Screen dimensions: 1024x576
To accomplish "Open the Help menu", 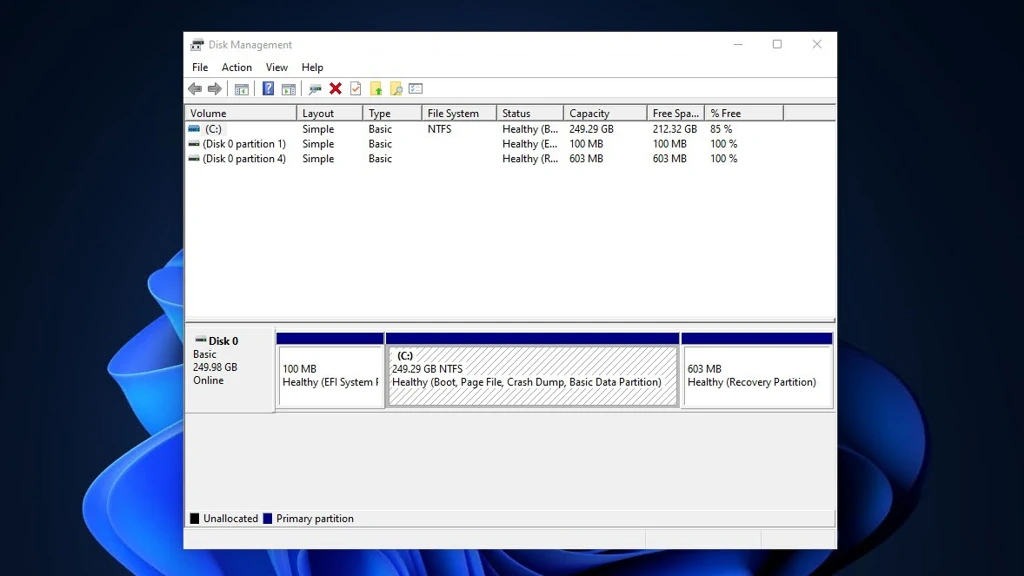I will point(312,67).
